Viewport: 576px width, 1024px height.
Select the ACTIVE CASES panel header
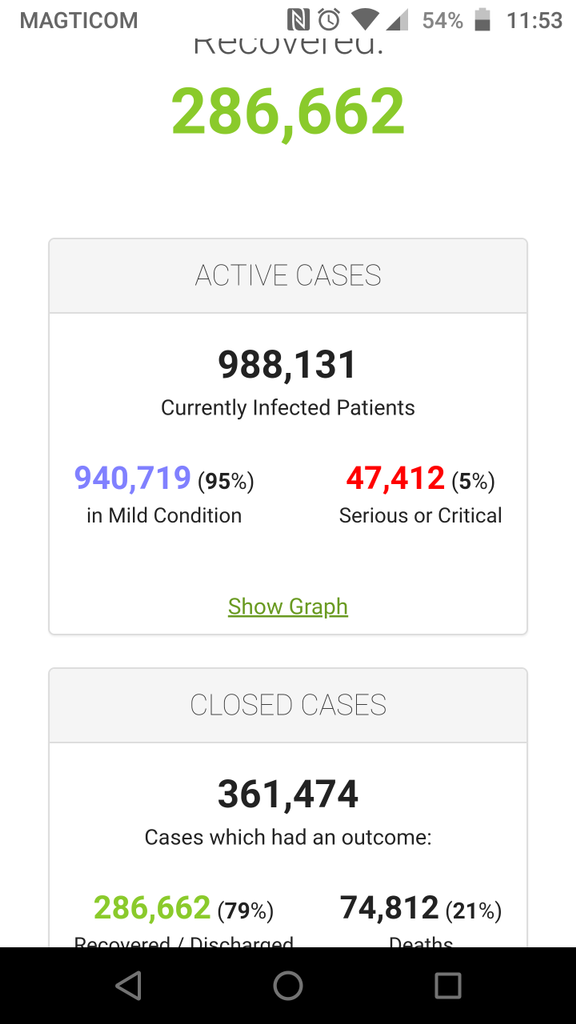[288, 276]
